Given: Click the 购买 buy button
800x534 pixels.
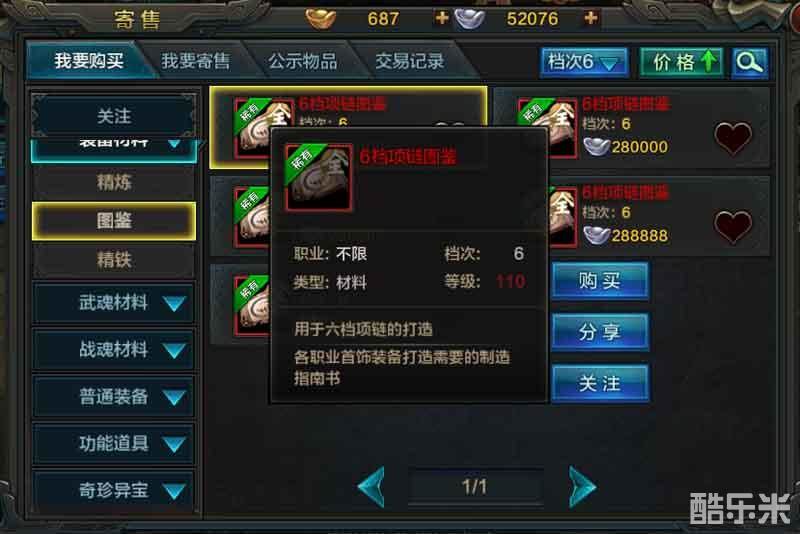Looking at the screenshot, I should click(600, 281).
